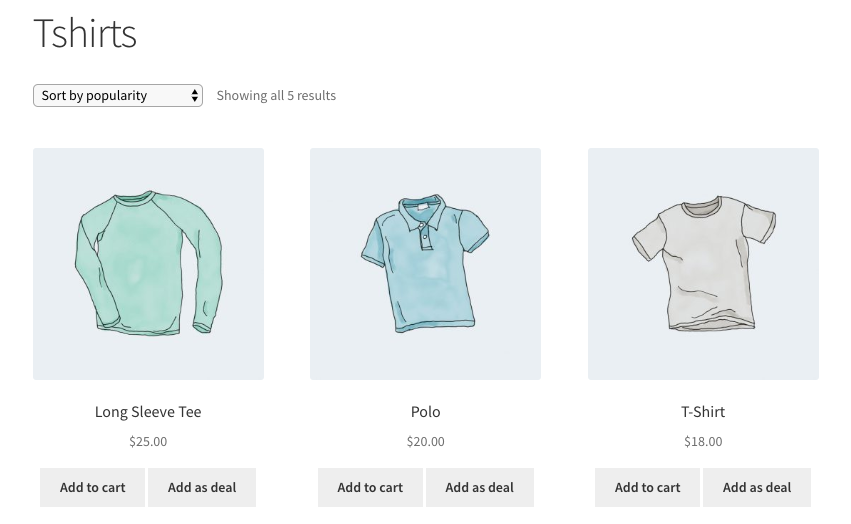Open the Sort by popularity dropdown
This screenshot has height=524, width=851.
(x=118, y=96)
